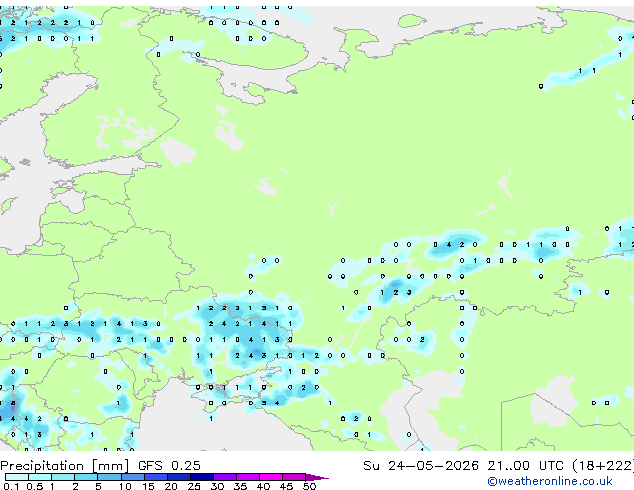Choose the 40–45 mm magenta legend swatch
This screenshot has width=634, height=490.
tap(271, 477)
